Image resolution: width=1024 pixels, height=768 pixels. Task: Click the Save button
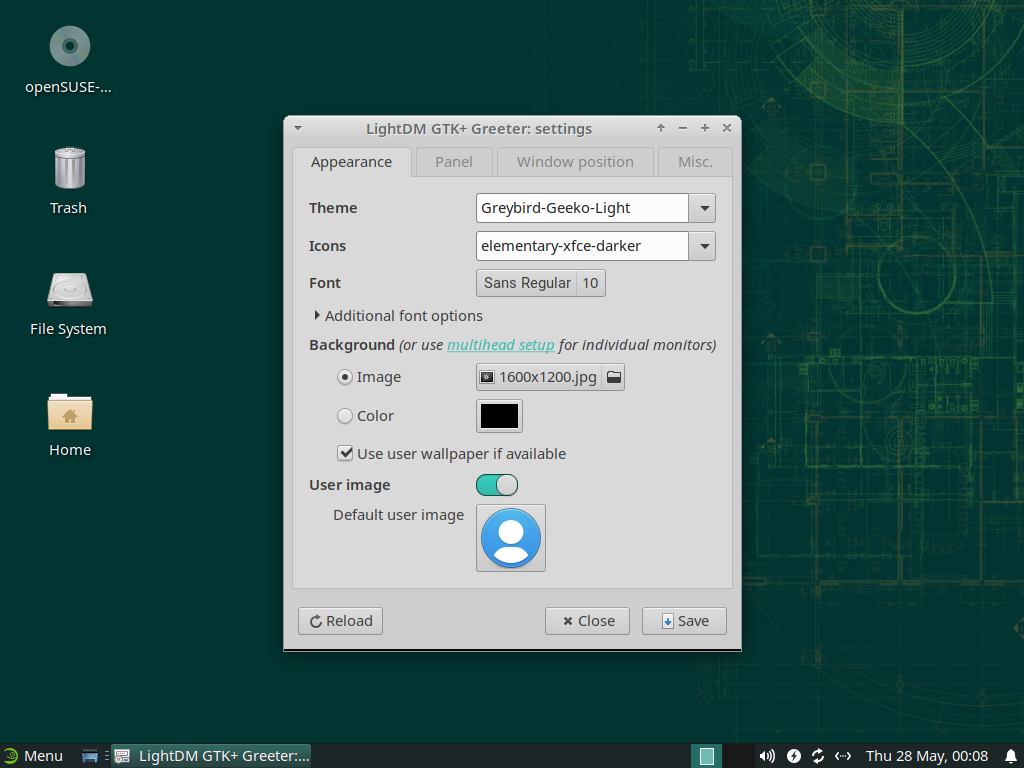(x=684, y=621)
